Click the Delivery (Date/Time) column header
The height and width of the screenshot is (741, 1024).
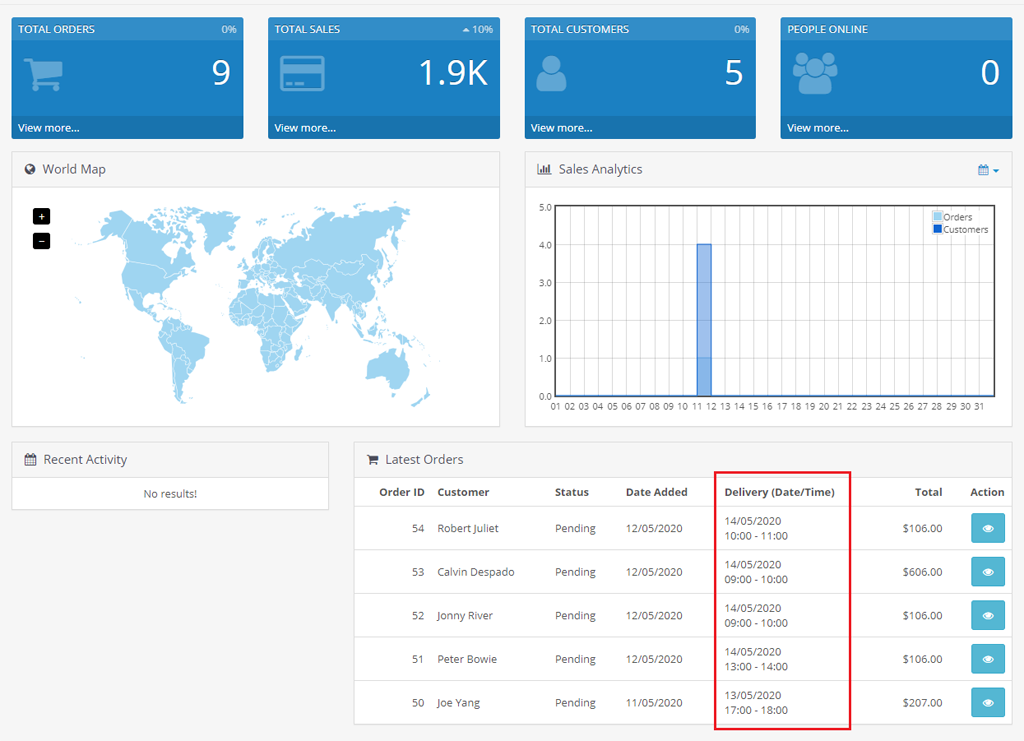779,492
